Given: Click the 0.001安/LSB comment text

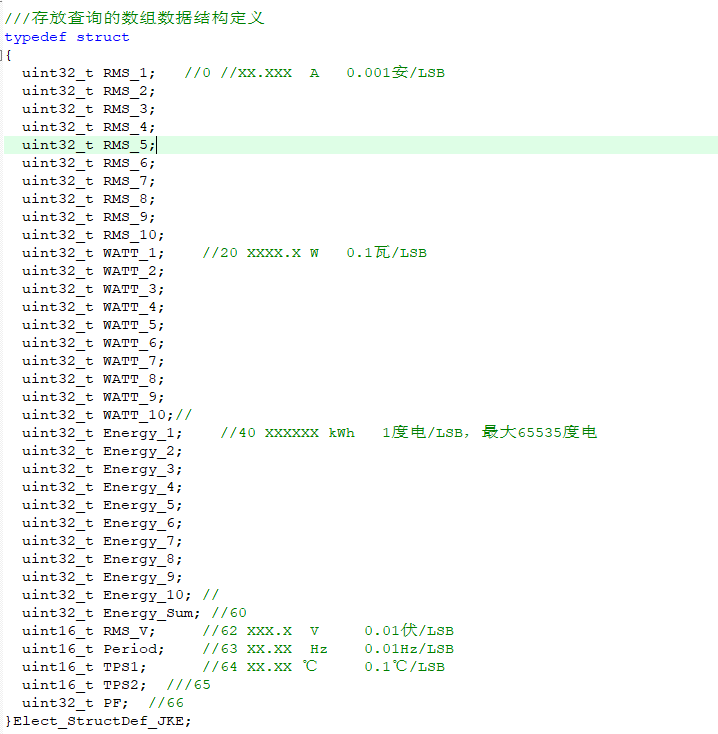Looking at the screenshot, I should 395,73.
